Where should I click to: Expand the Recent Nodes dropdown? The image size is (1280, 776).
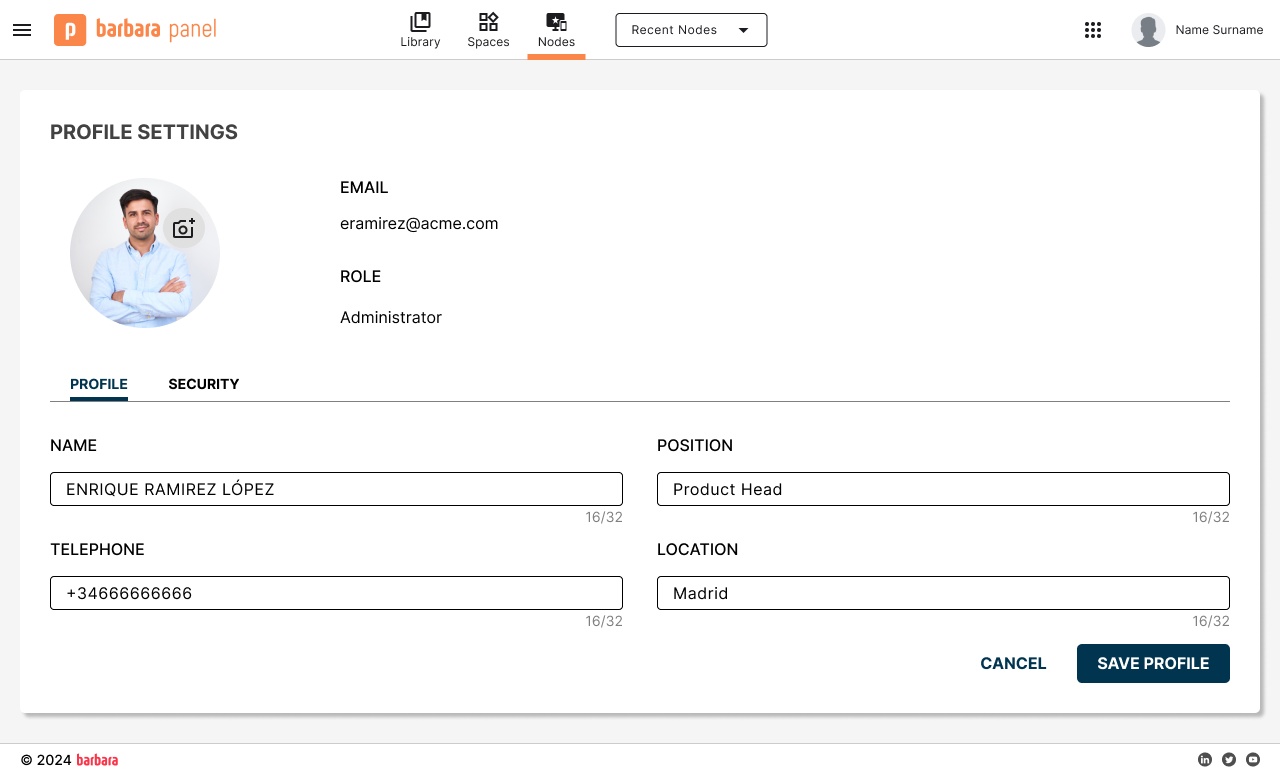tap(691, 30)
